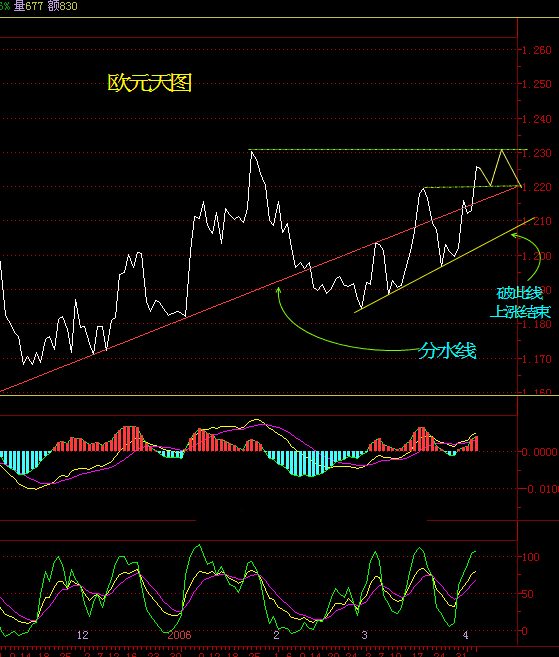559x657 pixels.
Task: Jump to month marker 2 on the time axis
Action: 276,635
